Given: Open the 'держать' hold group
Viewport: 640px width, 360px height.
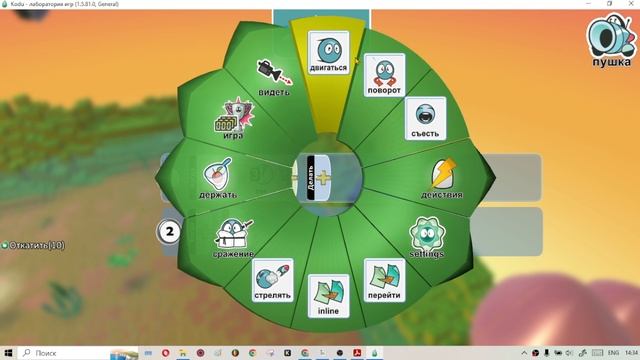Looking at the screenshot, I should 218,178.
